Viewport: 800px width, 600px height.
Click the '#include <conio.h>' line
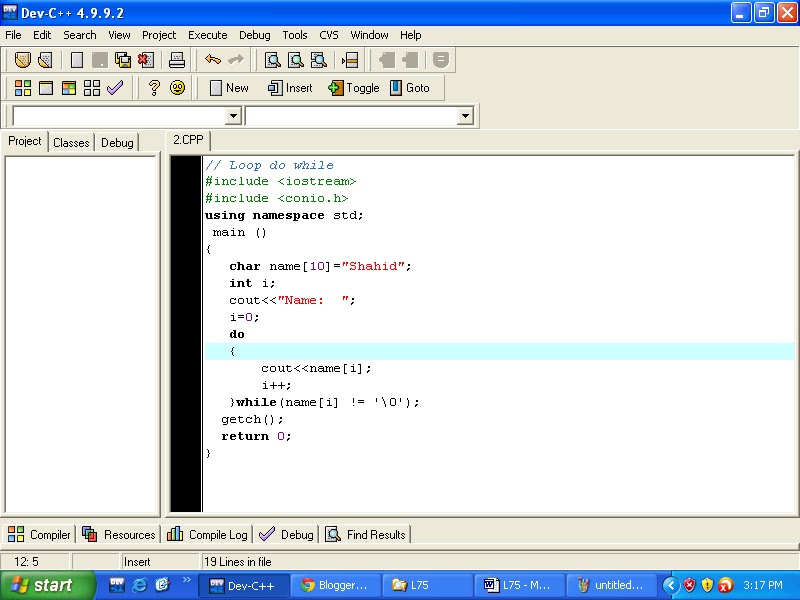pyautogui.click(x=277, y=198)
